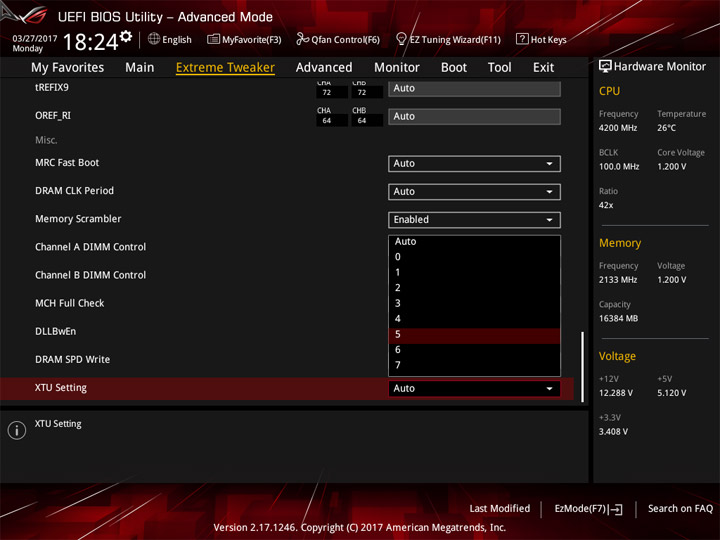
Task: Click Last Modified at the bottom
Action: [x=500, y=508]
